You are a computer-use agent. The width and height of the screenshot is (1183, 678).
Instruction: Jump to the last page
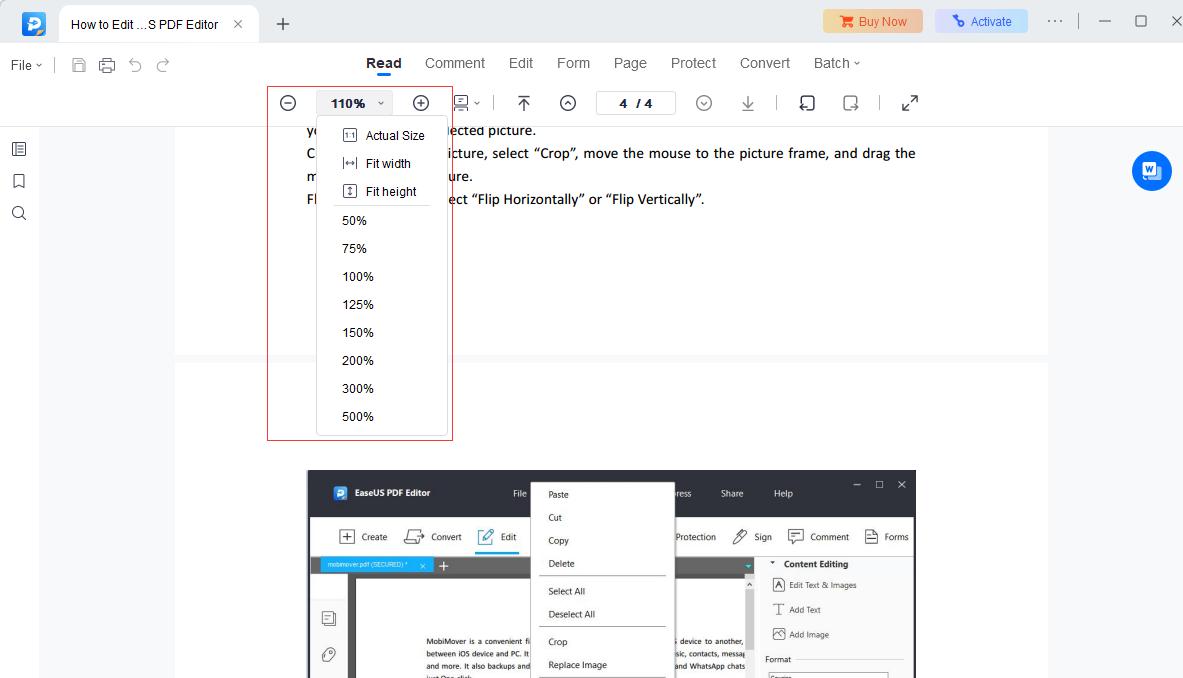click(x=748, y=103)
